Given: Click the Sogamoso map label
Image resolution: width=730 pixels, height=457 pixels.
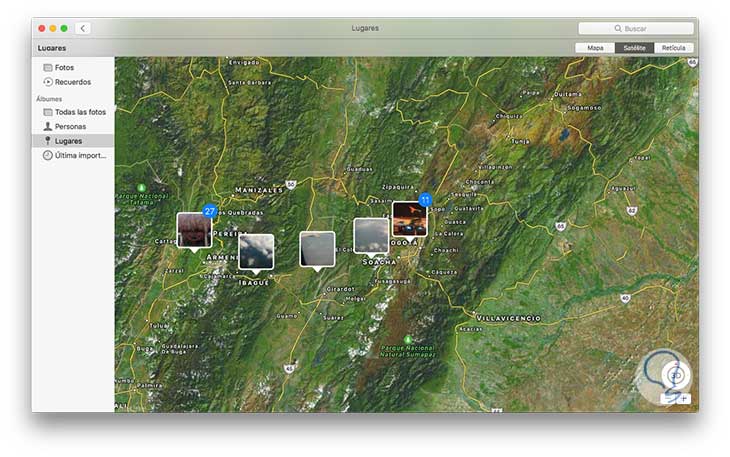Looking at the screenshot, I should tap(584, 108).
